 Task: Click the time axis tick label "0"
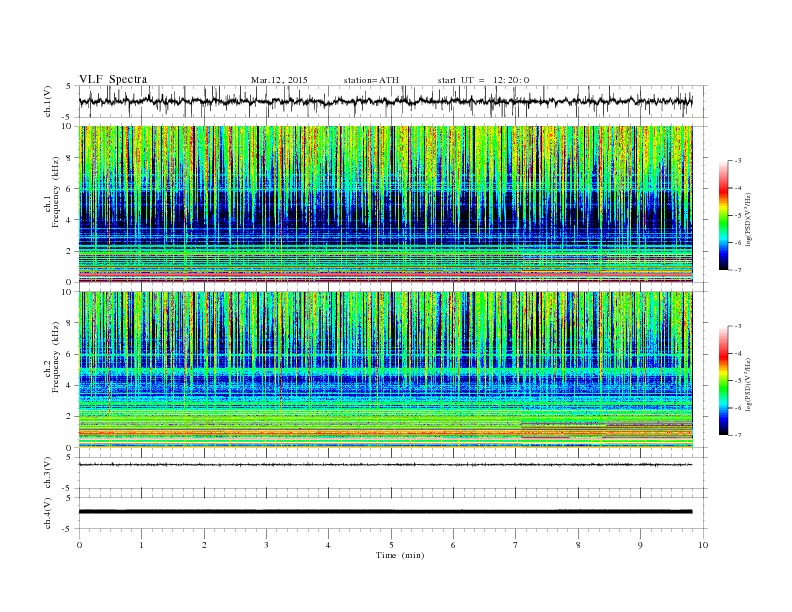[x=79, y=545]
